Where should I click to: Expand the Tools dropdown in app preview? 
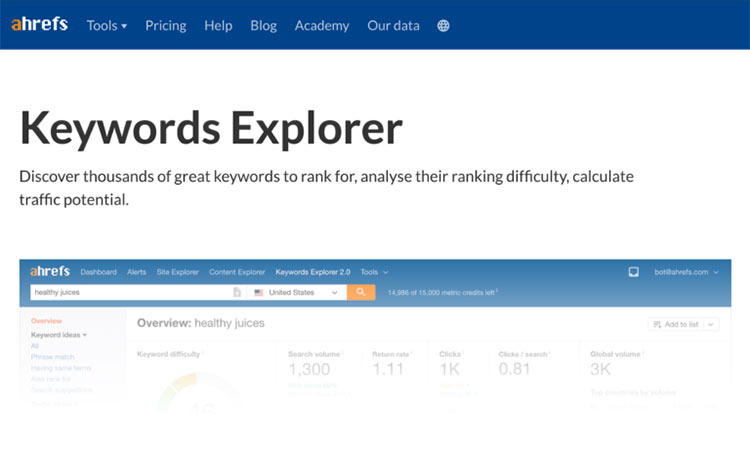click(x=374, y=272)
